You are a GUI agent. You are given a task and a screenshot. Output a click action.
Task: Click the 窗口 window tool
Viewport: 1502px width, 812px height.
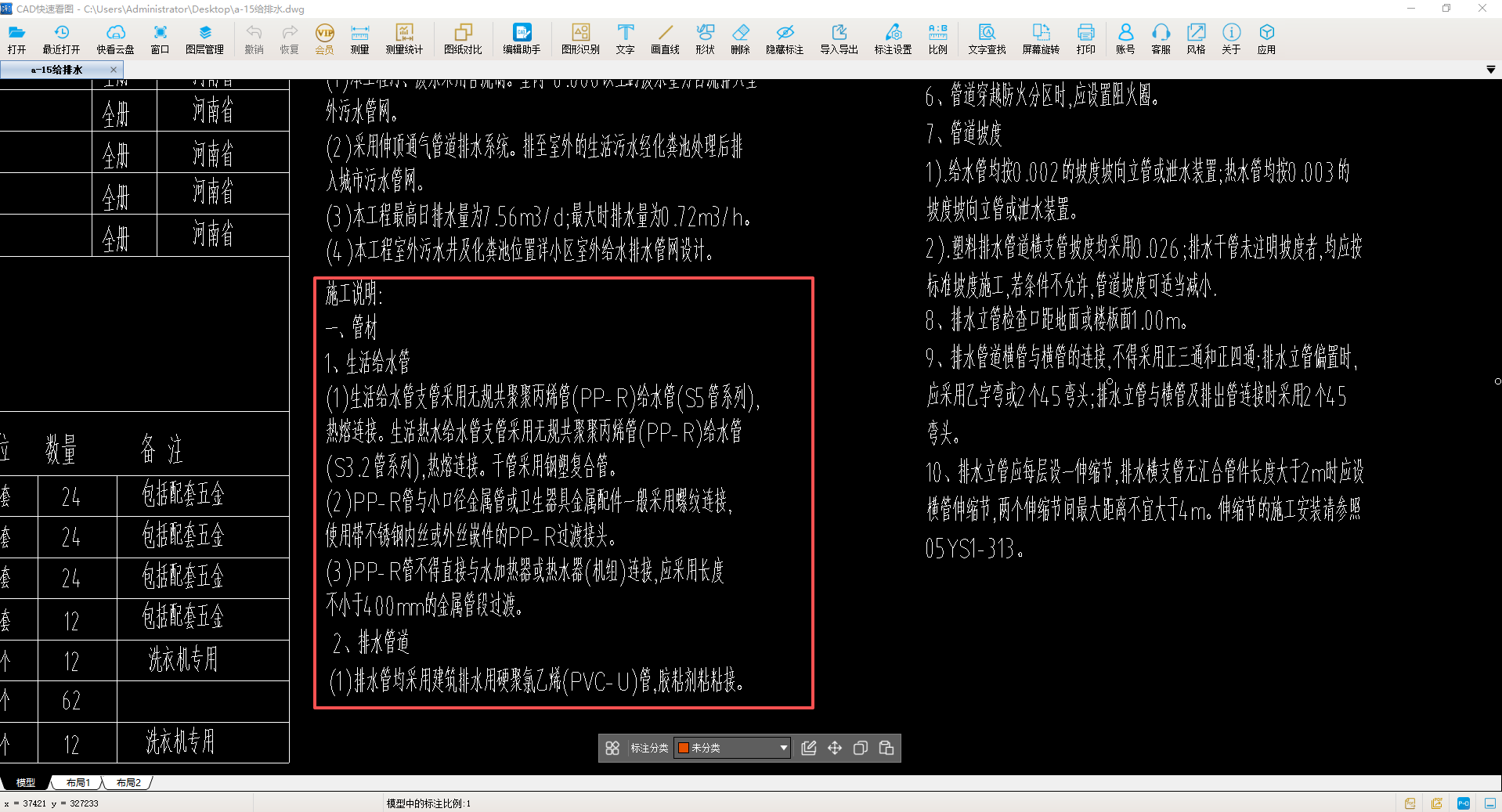[160, 38]
